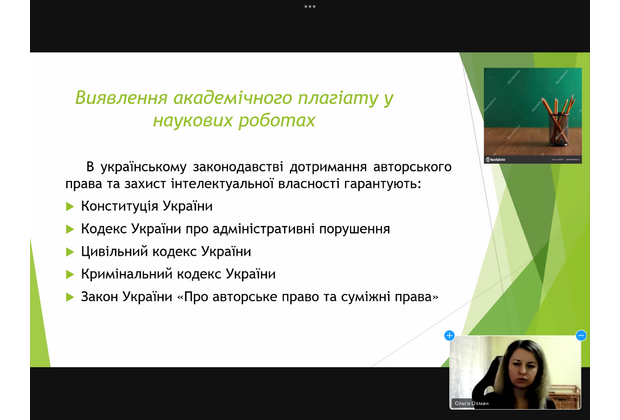This screenshot has width=620, height=420.
Task: Select bullet text 'Цивільний кодекс України'
Action: [x=166, y=252]
